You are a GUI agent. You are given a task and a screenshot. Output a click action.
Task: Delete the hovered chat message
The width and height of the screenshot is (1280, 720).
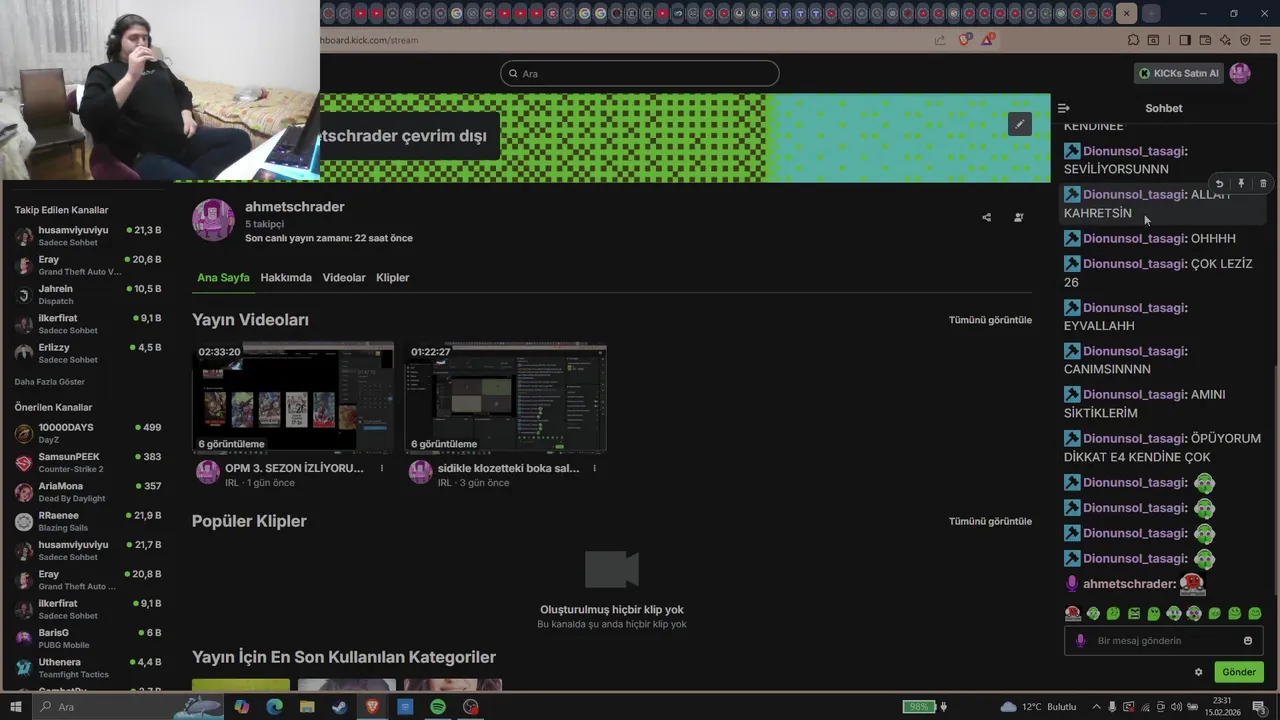tap(1263, 184)
